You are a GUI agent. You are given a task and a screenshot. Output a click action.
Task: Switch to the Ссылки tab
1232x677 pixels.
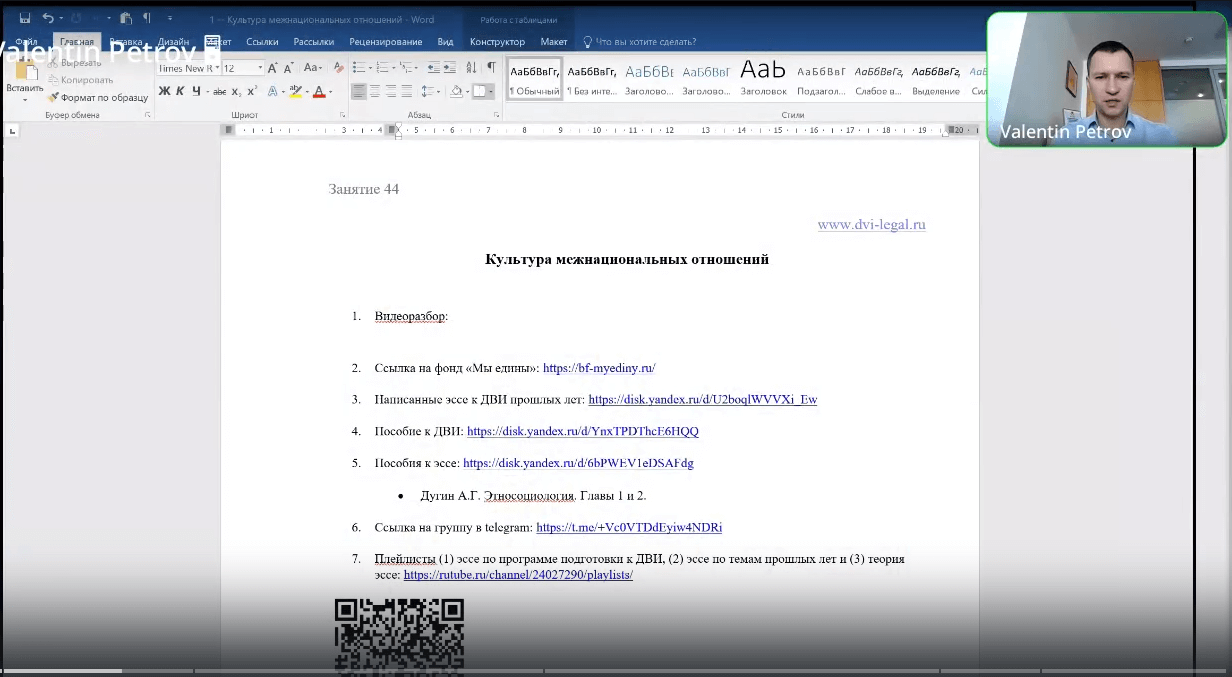tap(262, 42)
